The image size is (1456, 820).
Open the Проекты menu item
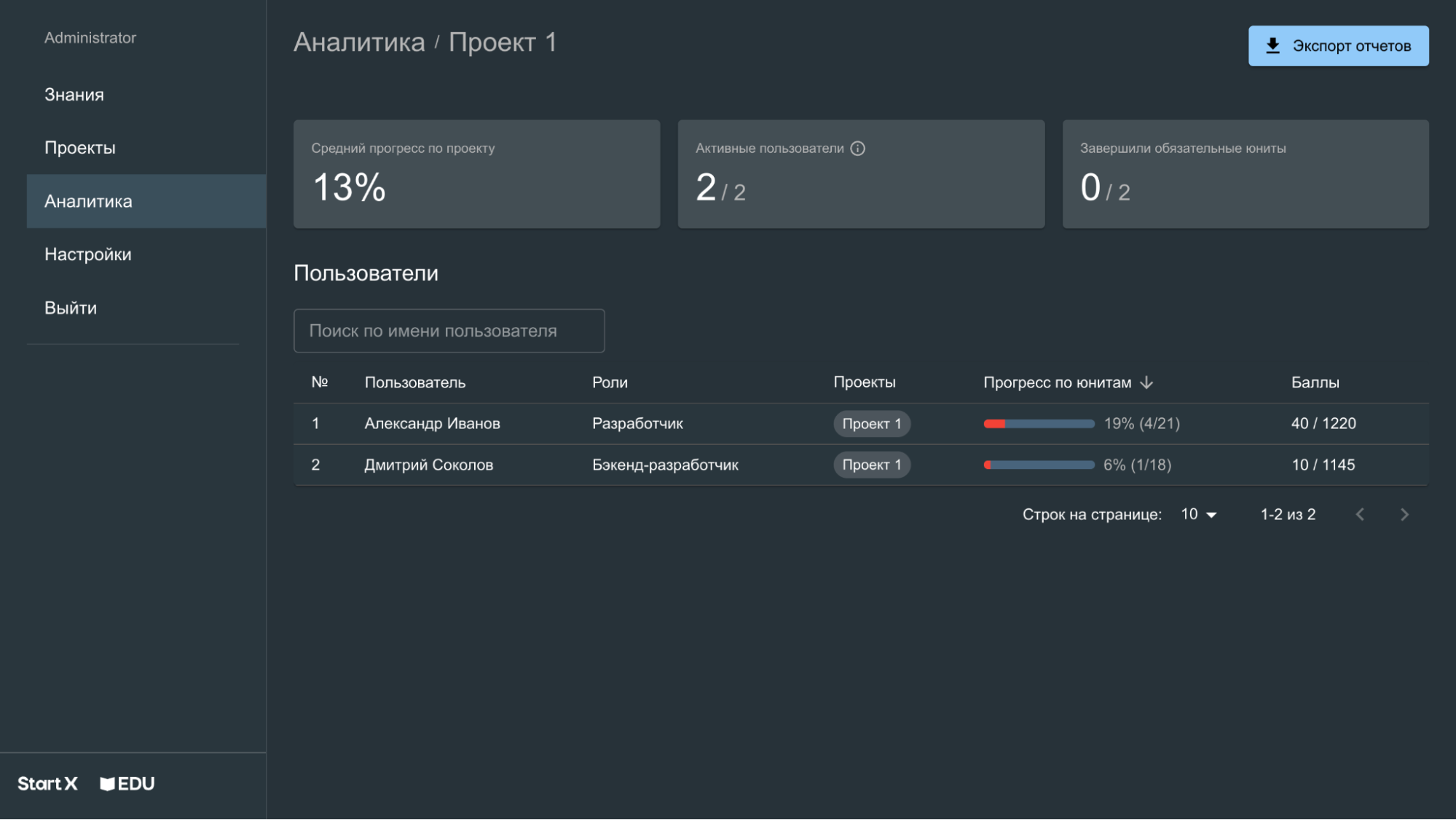pyautogui.click(x=80, y=148)
